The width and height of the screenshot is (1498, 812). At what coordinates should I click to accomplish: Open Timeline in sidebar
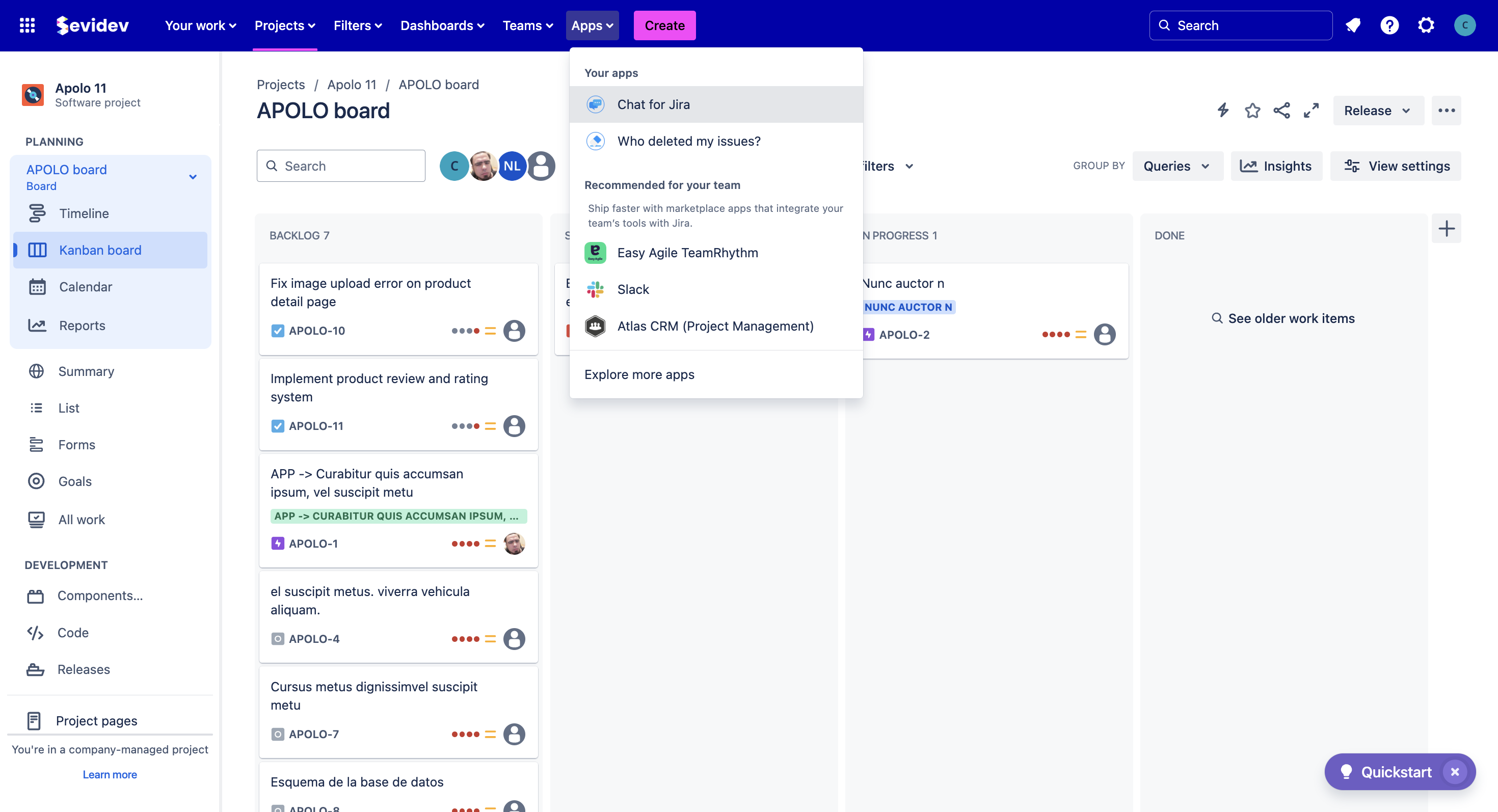point(110,213)
